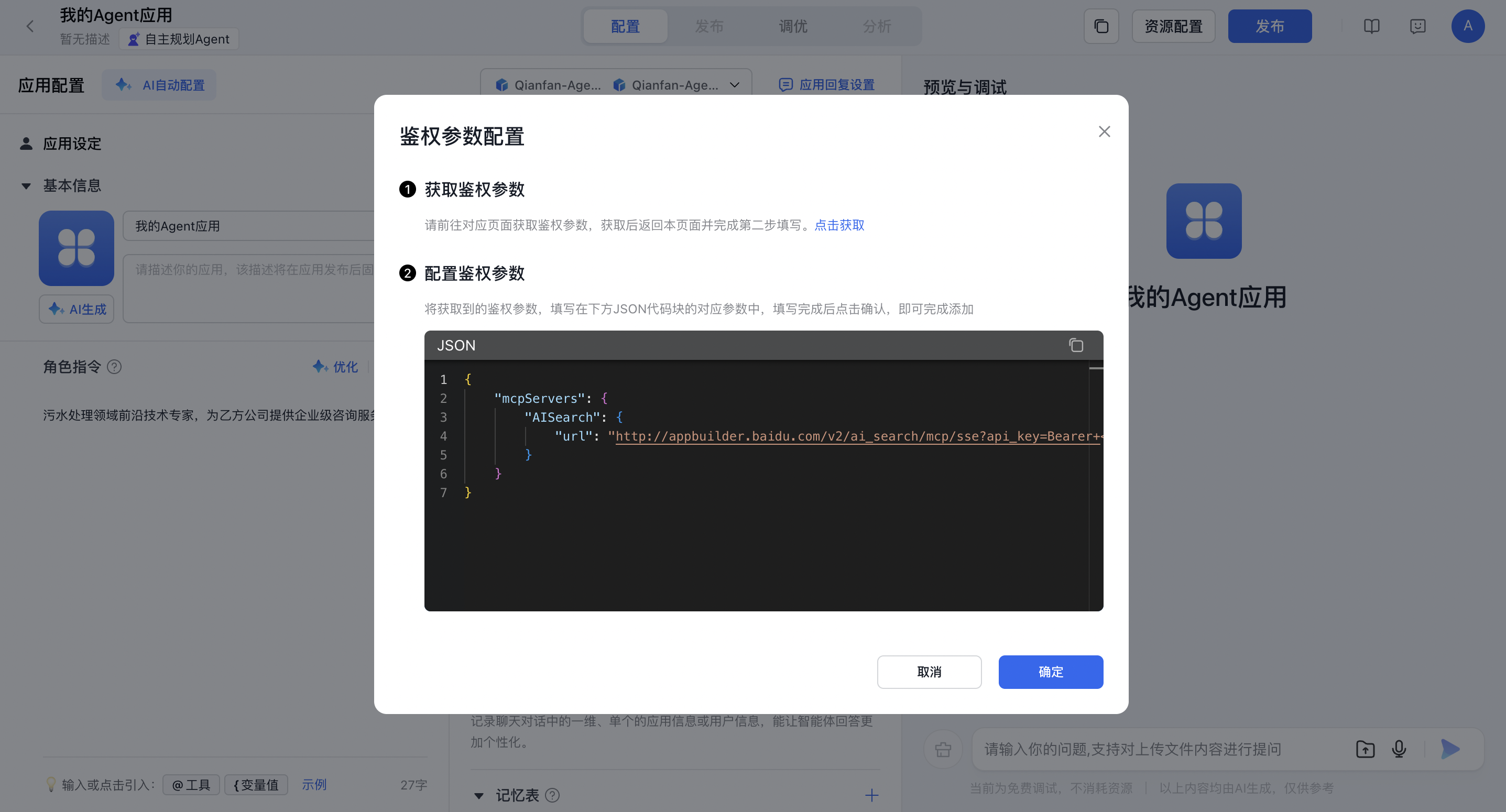Screen dimensions: 1506x812
Task: Click the "mcpServers" key in JSON
Action: 539,398
